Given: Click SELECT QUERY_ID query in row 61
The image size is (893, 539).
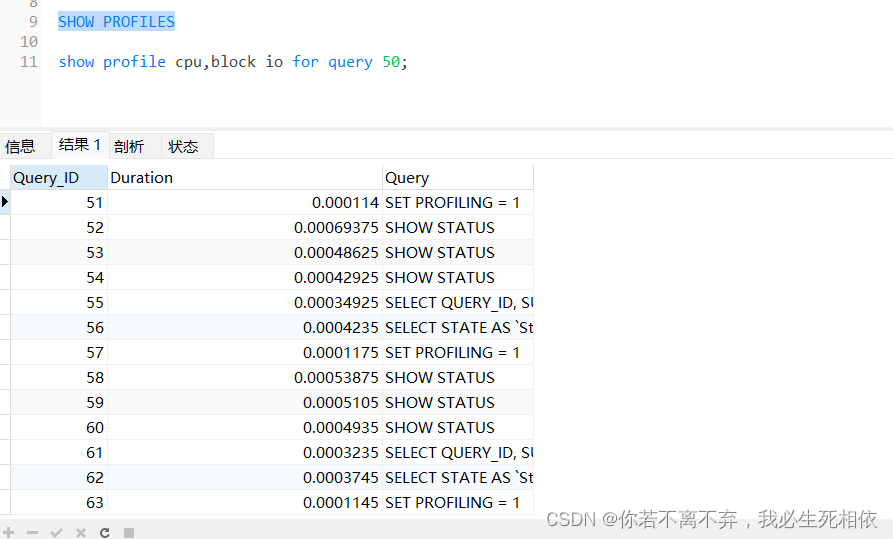Looking at the screenshot, I should coord(458,453).
